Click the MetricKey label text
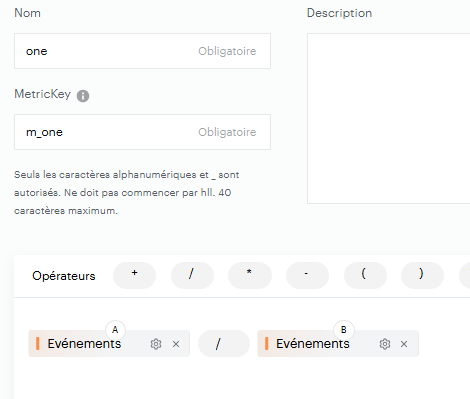The height and width of the screenshot is (399, 470). (x=42, y=94)
